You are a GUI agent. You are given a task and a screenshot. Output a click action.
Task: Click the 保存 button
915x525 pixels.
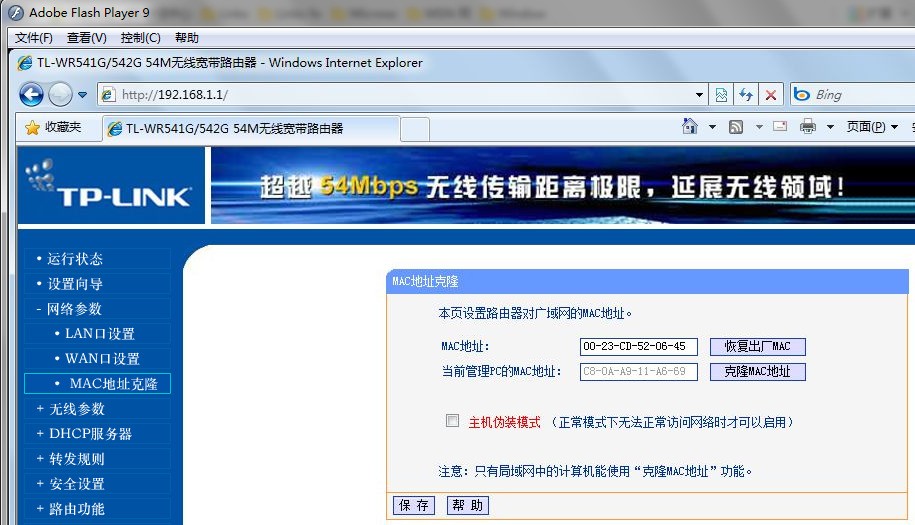point(414,505)
